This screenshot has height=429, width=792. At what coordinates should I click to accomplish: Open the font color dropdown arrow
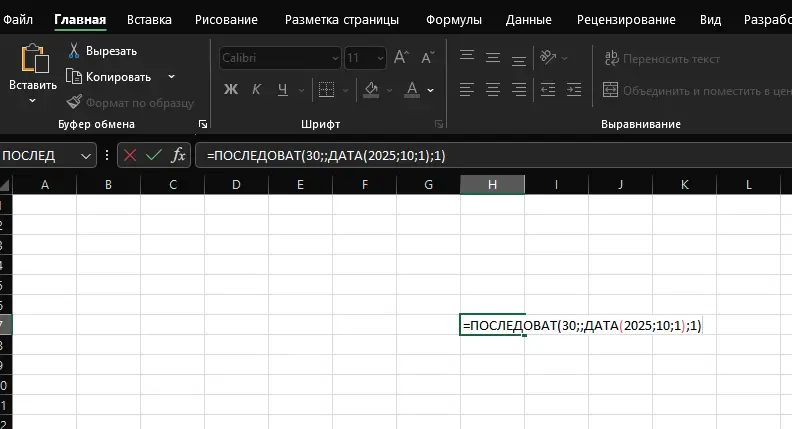point(432,90)
